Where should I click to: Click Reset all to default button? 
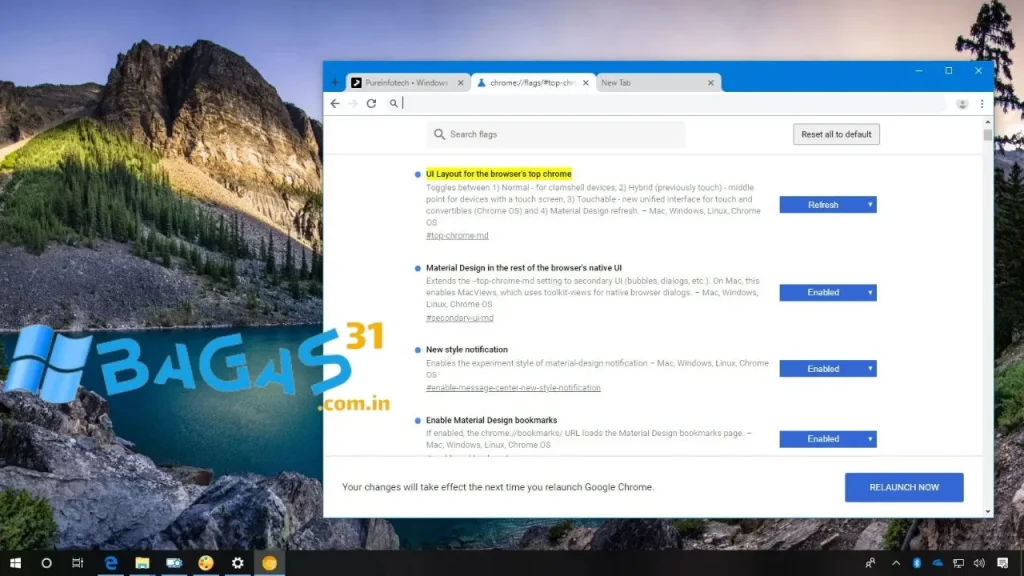(836, 135)
